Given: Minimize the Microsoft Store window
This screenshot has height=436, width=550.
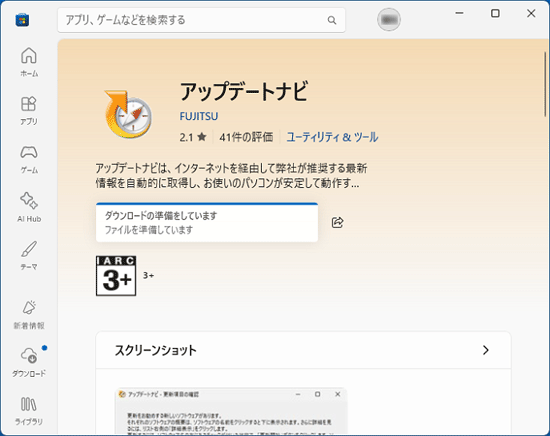Looking at the screenshot, I should point(460,13).
